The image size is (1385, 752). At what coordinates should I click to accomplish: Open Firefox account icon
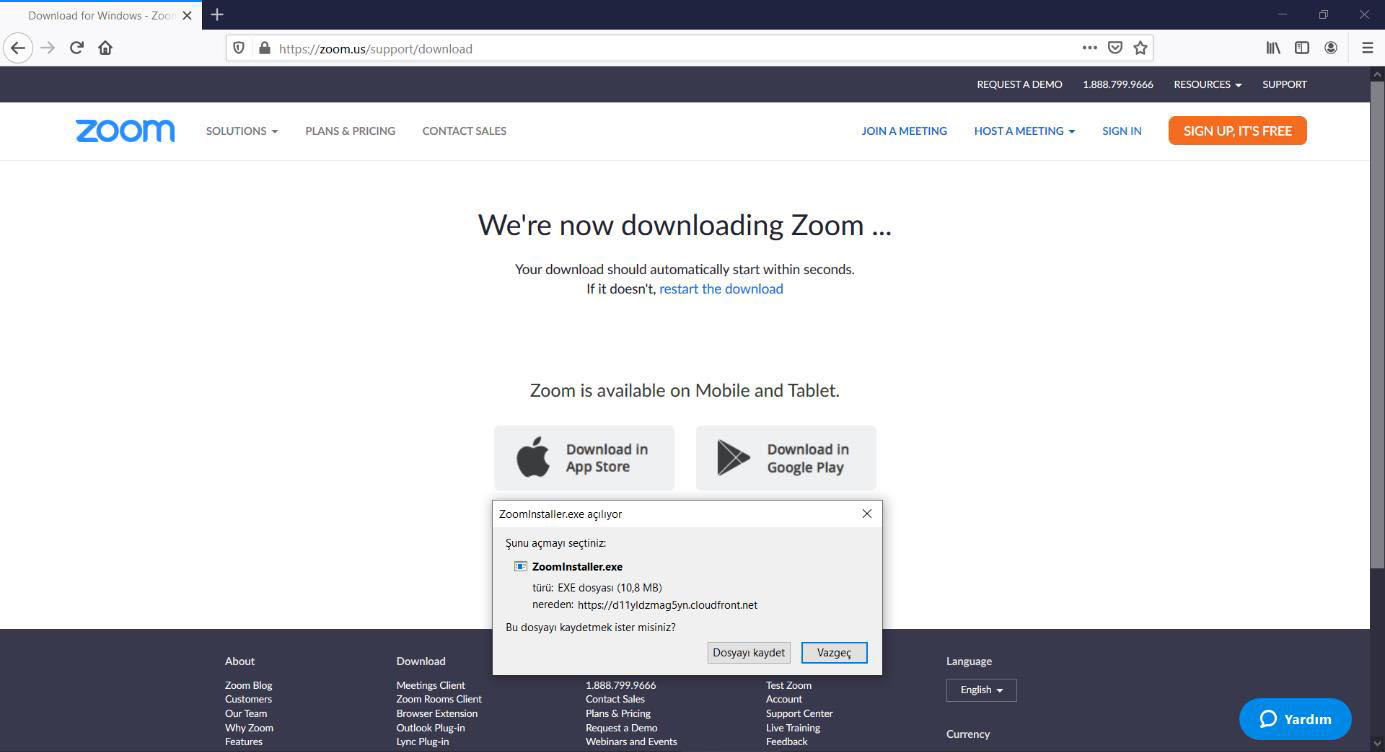(1331, 48)
